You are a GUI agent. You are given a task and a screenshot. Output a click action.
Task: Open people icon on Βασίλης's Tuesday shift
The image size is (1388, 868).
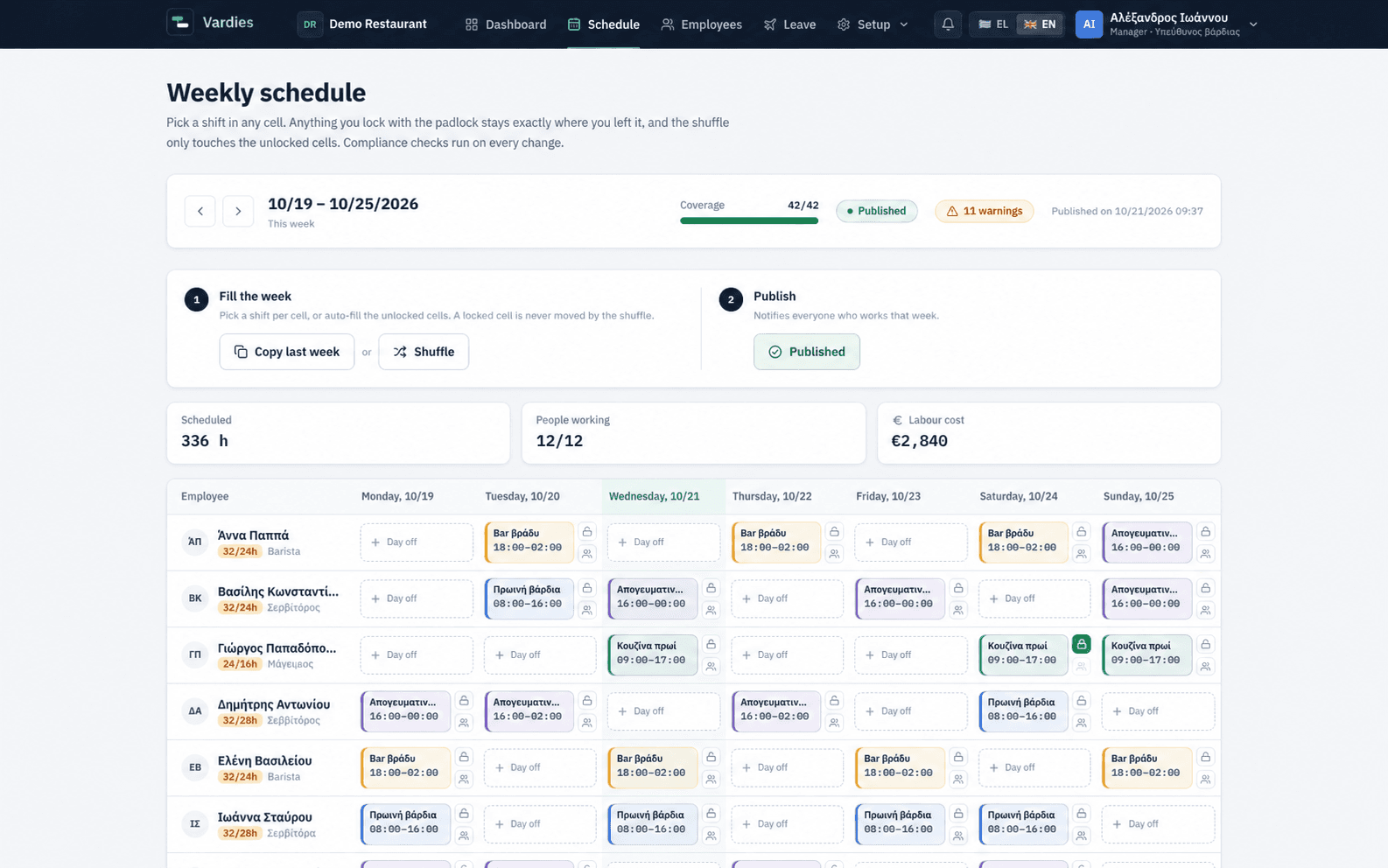click(x=587, y=610)
